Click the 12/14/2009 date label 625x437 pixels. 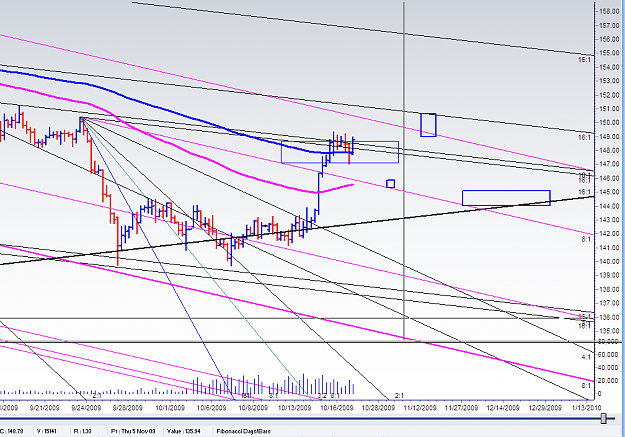pos(503,408)
